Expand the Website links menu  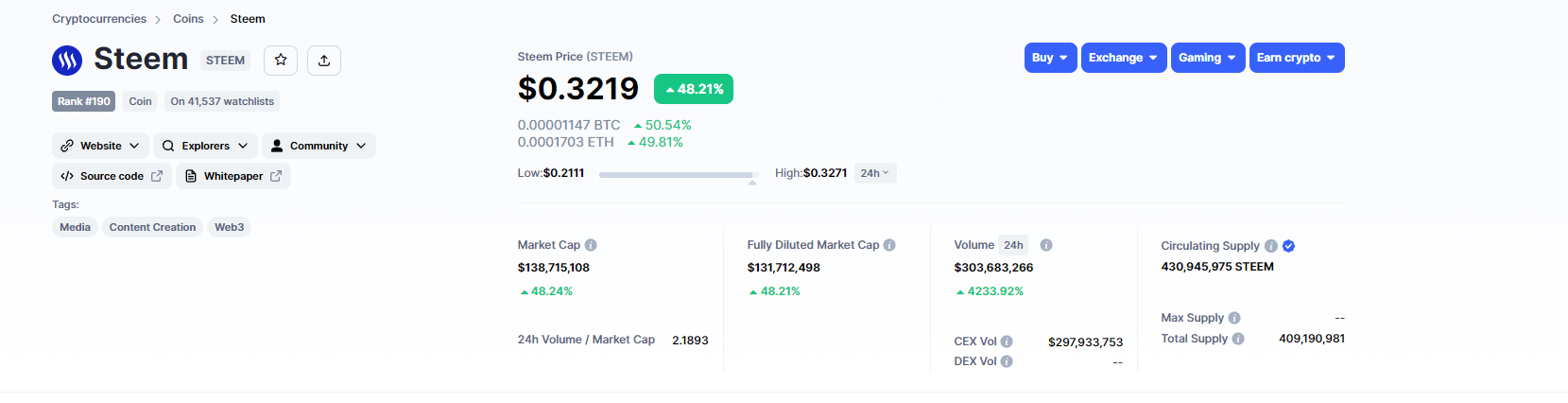coord(100,146)
